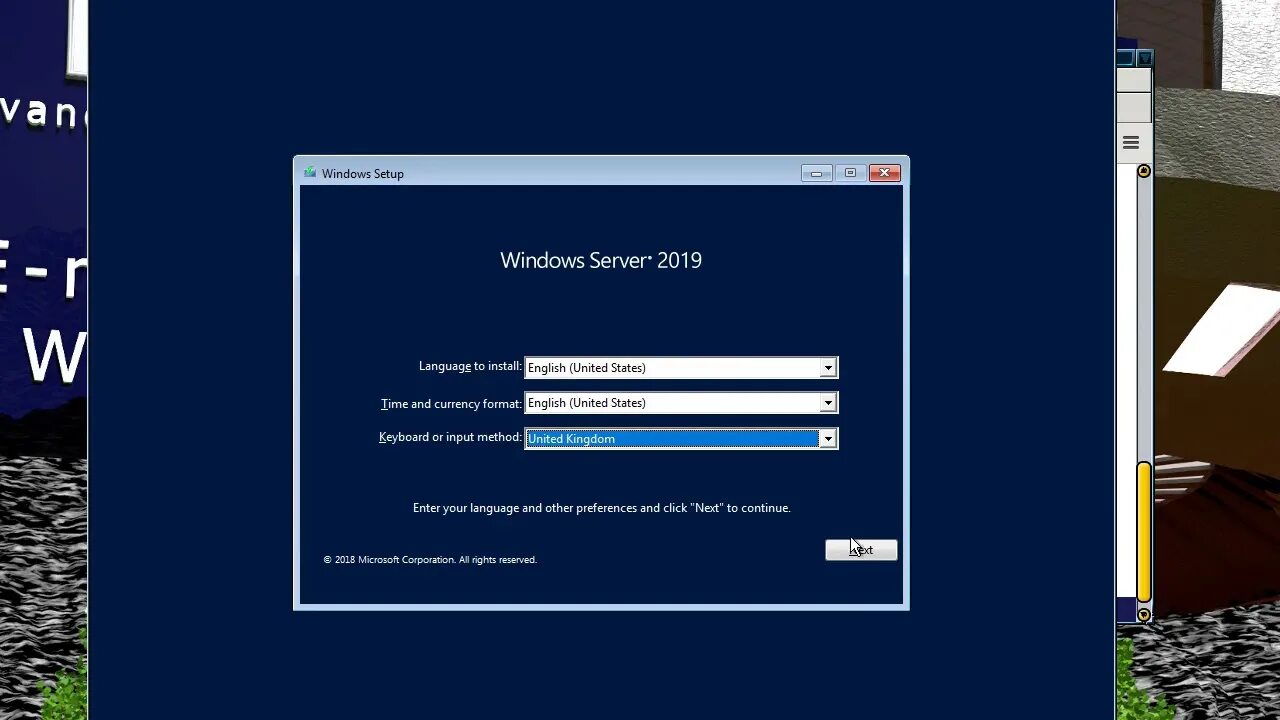Screen dimensions: 1280x720
Task: Click the scroll up arrow in right panel
Action: [x=1144, y=171]
